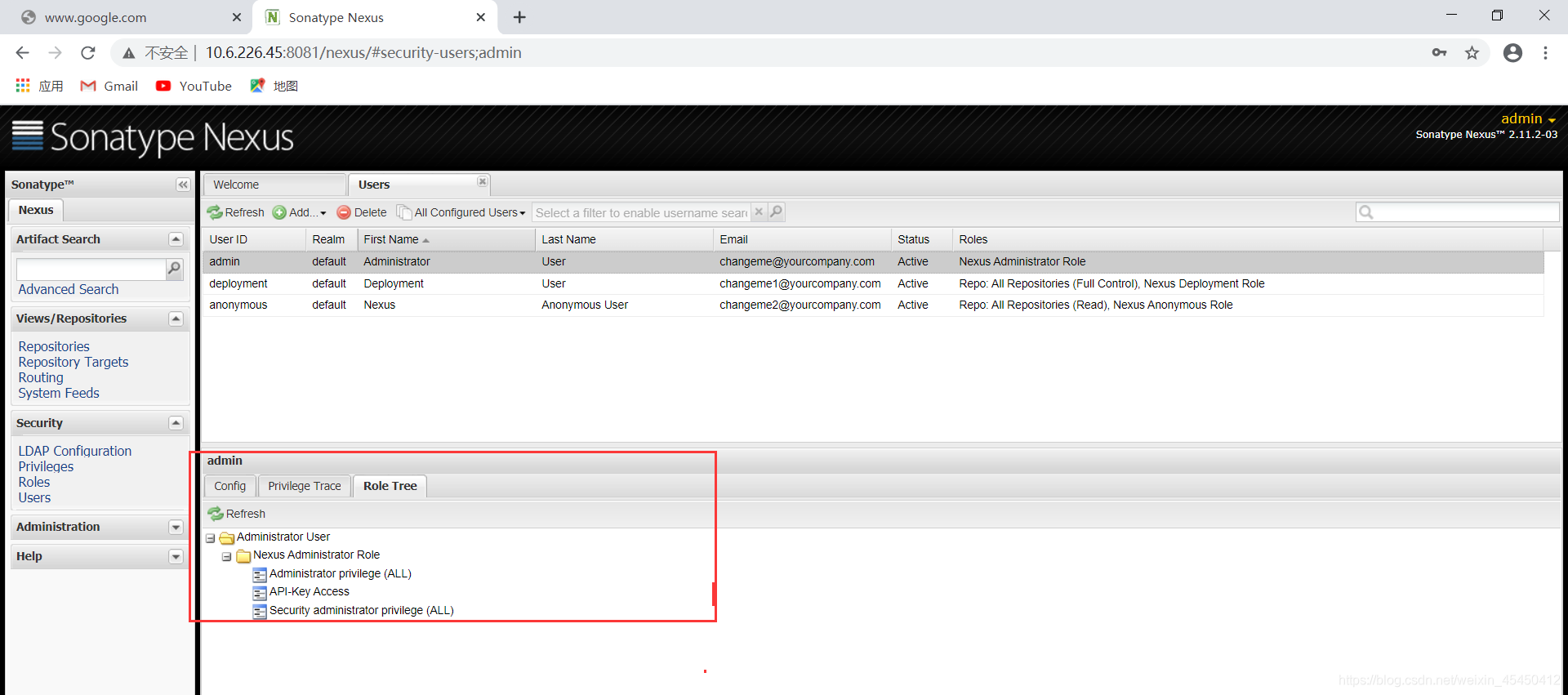Viewport: 1568px width, 695px height.
Task: Click the artifact search input field
Action: pos(91,269)
